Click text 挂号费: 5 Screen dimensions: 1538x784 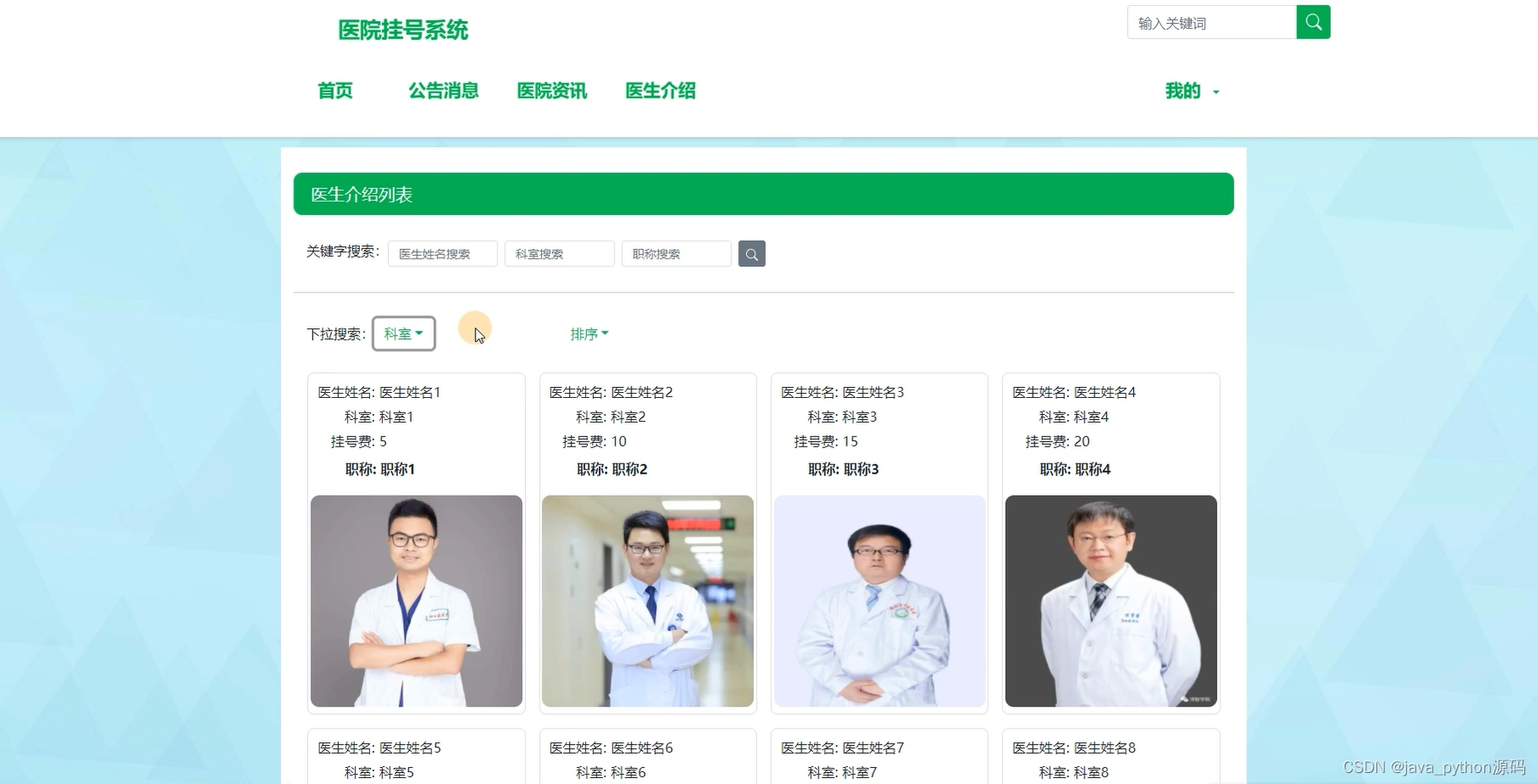[359, 441]
